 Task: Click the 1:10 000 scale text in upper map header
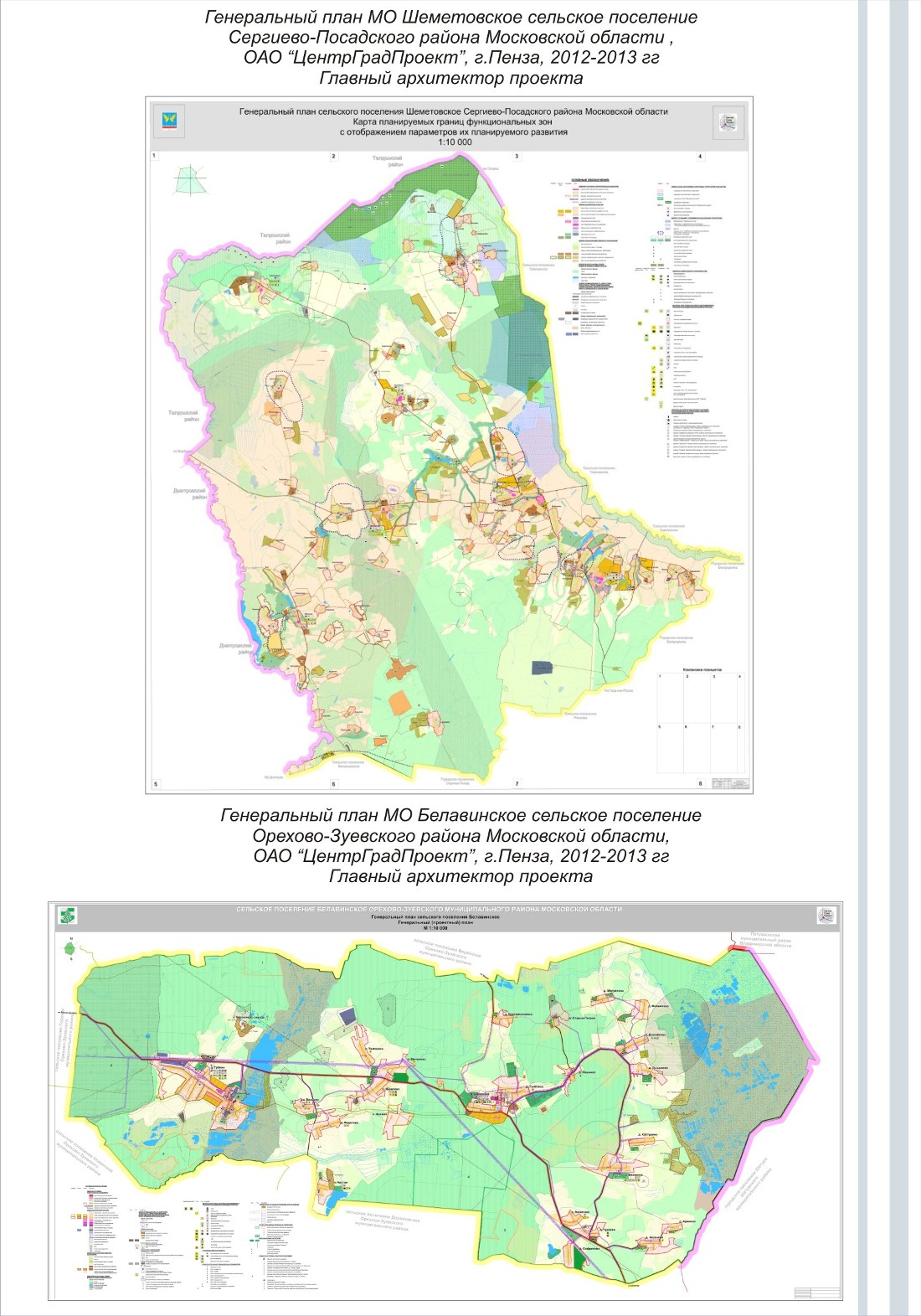coord(455,142)
